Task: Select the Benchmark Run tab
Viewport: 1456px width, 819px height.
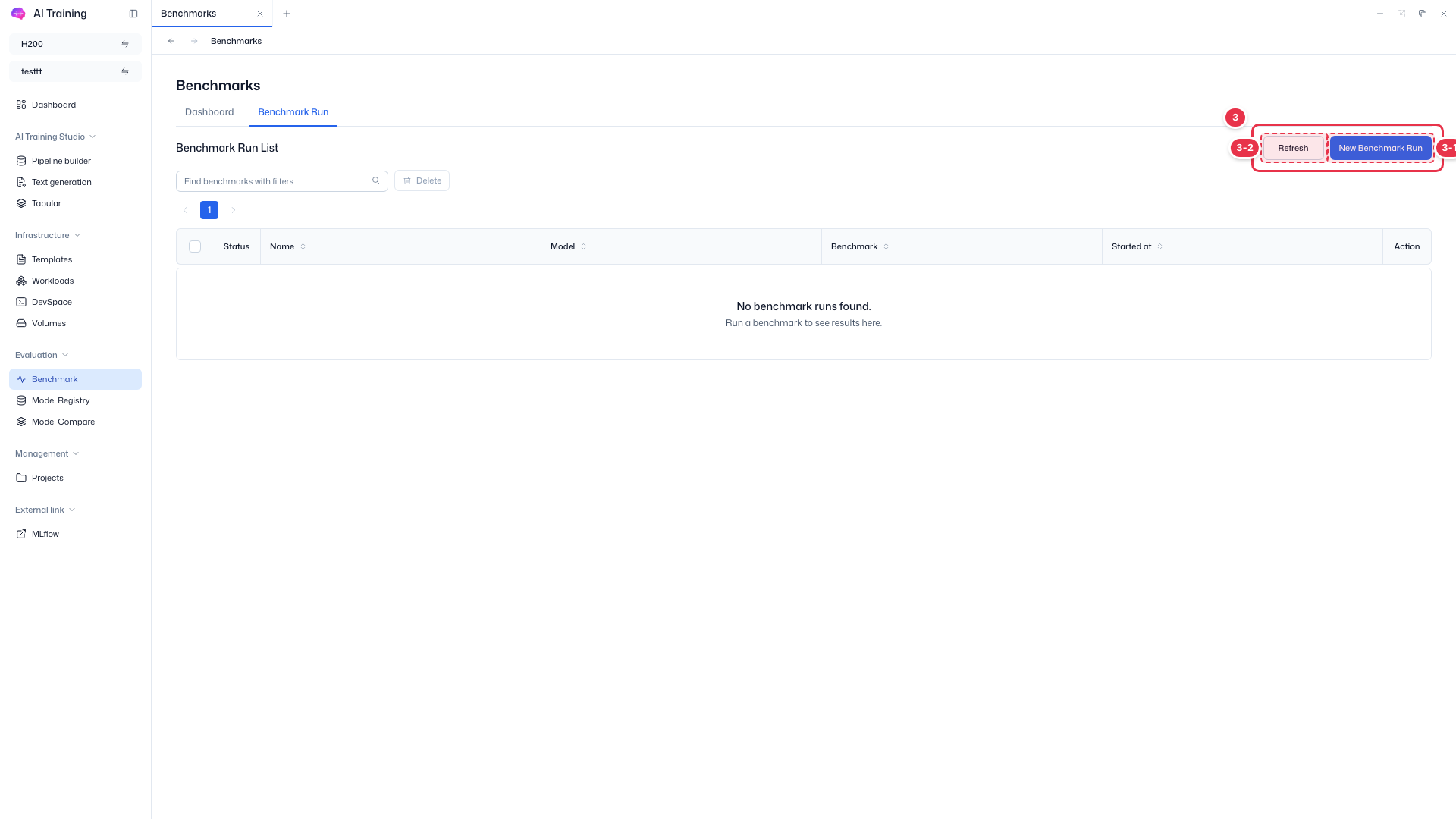Action: (x=293, y=112)
